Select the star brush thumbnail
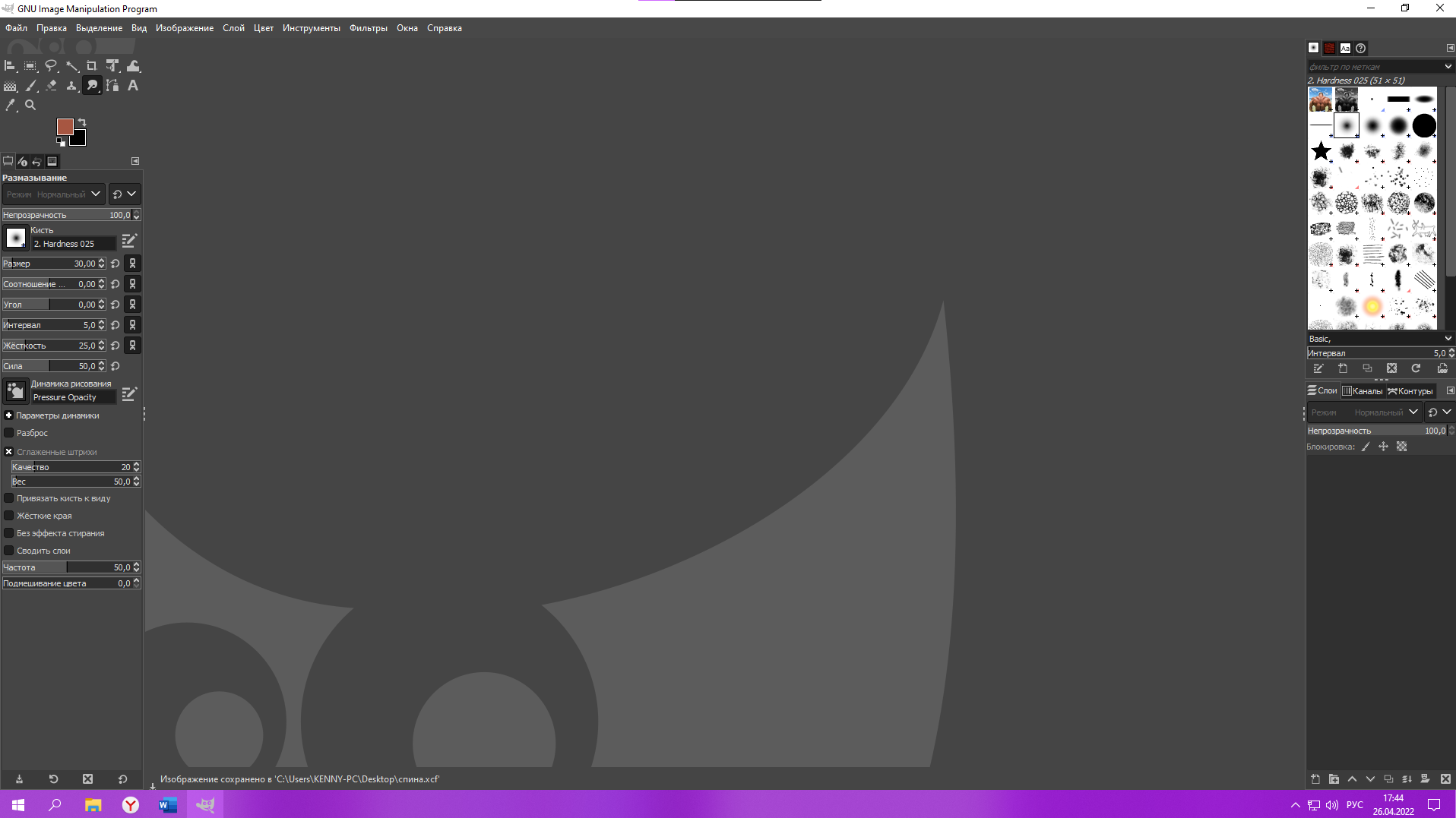 pos(1321,151)
